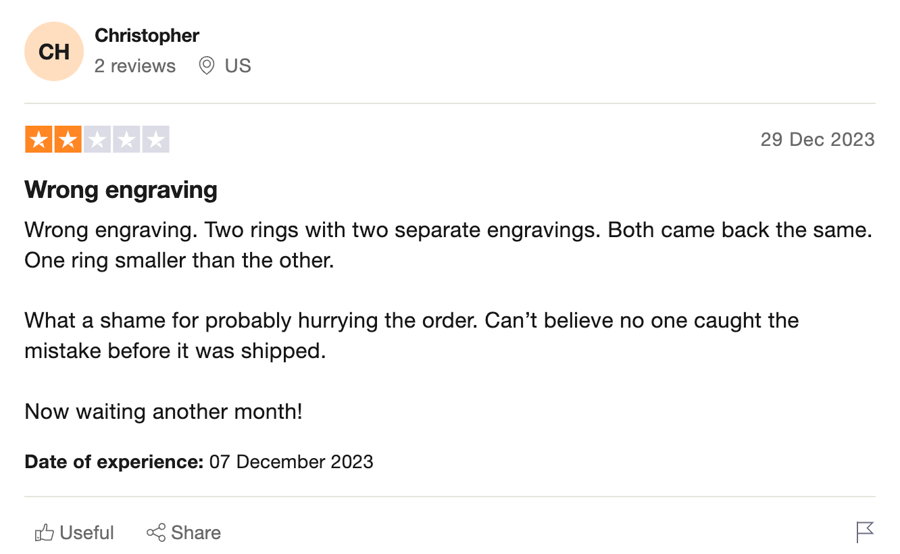Open the 'Wrong engraving' review title
This screenshot has width=900, height=554.
pyautogui.click(x=121, y=190)
